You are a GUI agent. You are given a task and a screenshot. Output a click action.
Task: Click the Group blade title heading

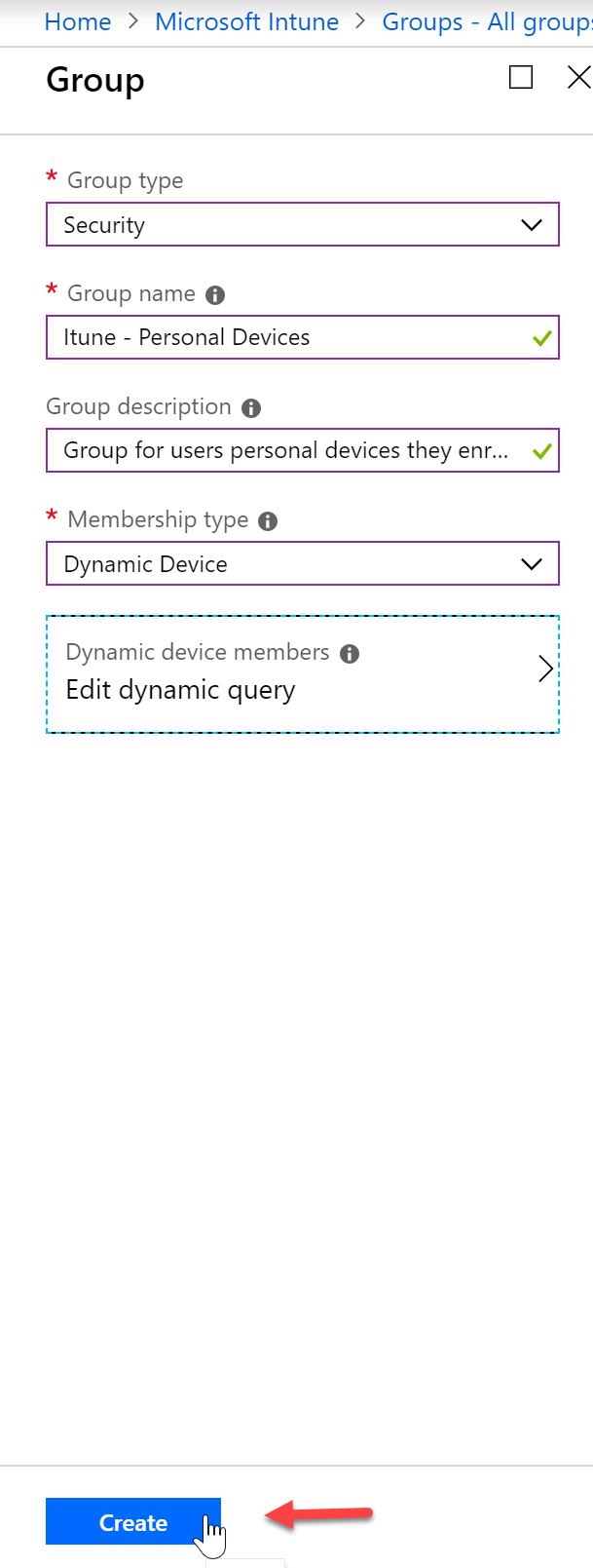point(95,80)
